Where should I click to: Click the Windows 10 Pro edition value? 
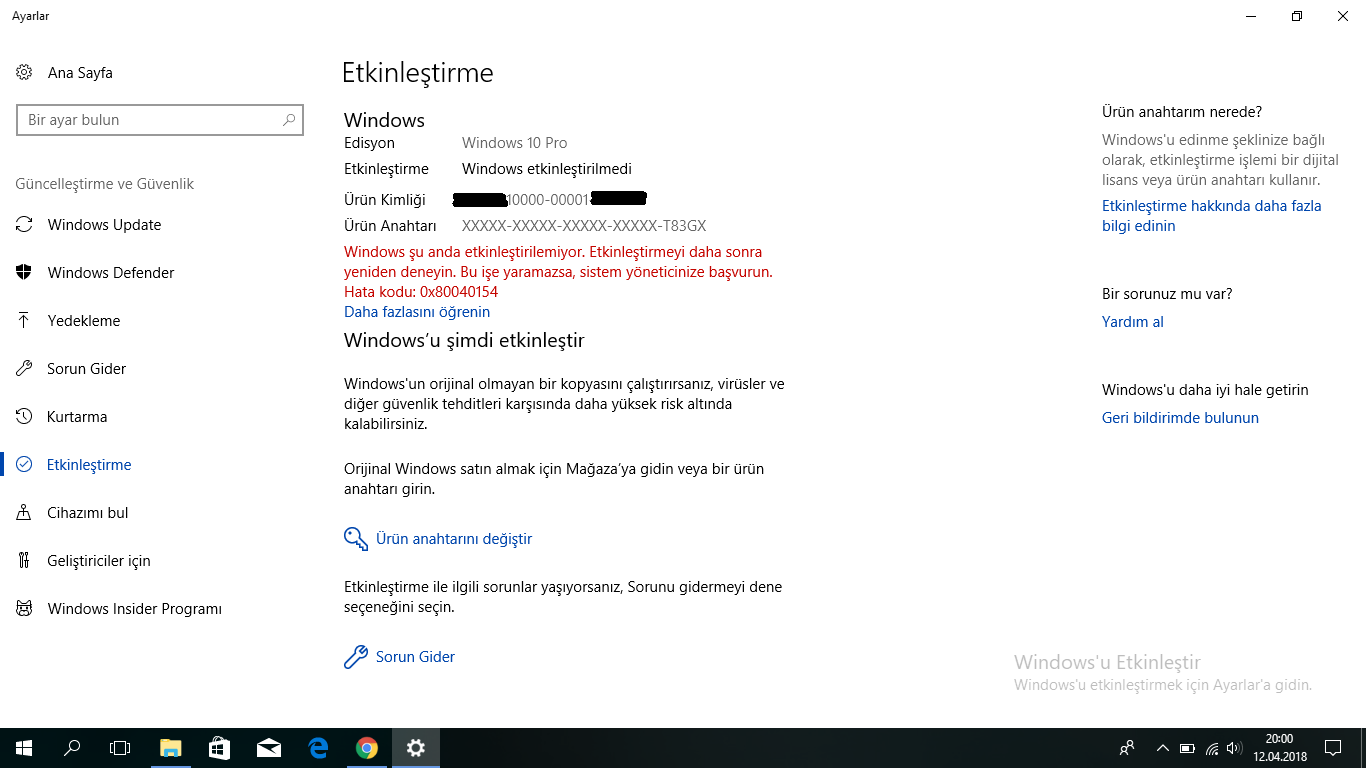(x=514, y=143)
